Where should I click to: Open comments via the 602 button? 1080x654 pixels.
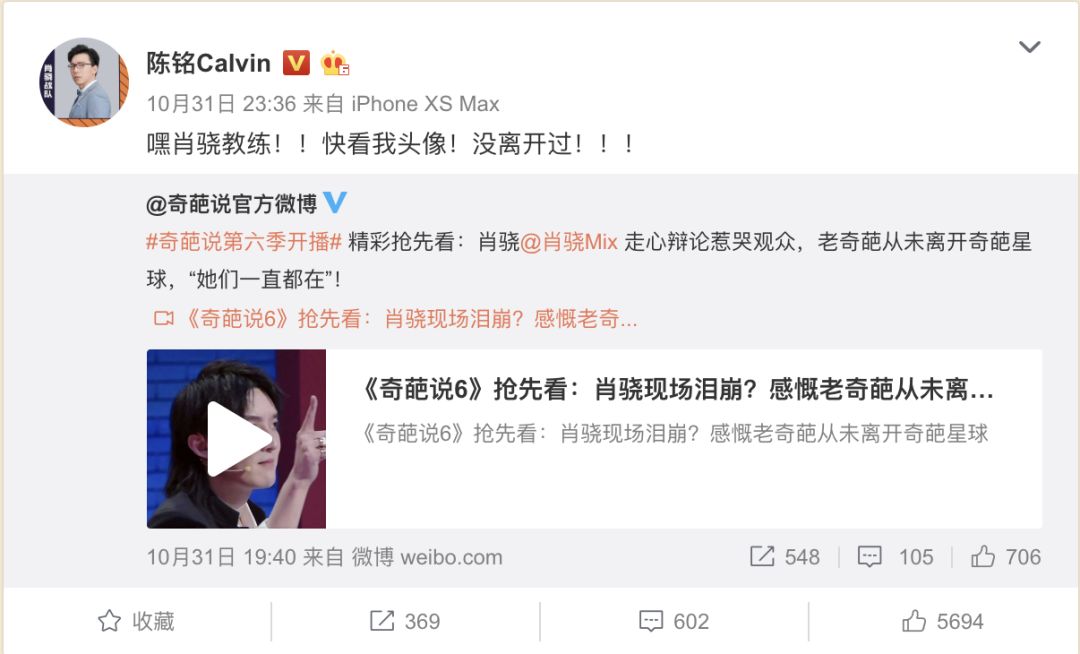(674, 621)
